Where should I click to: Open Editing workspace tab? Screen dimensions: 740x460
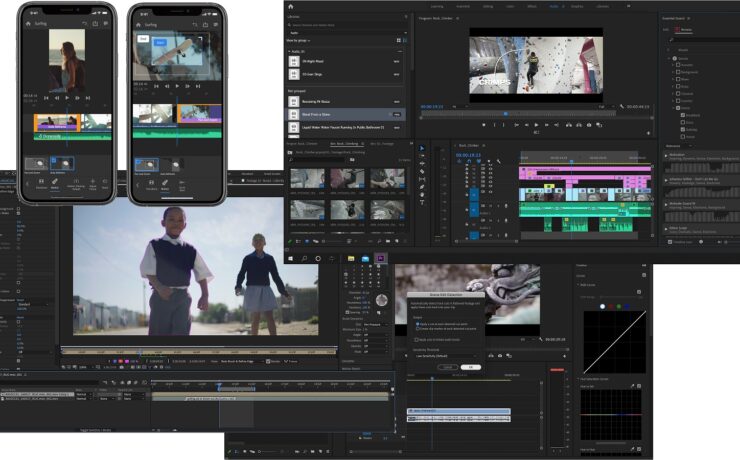coord(488,7)
